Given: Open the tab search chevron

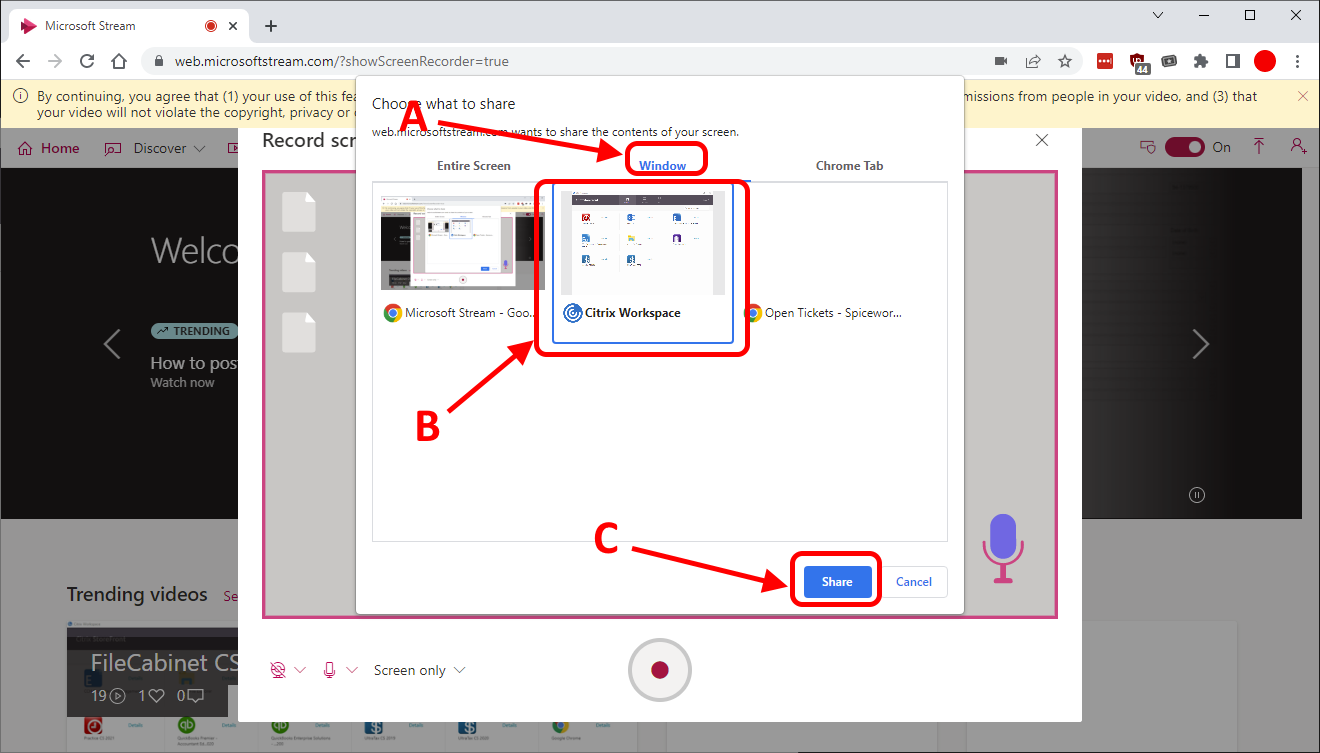Looking at the screenshot, I should (x=1158, y=15).
